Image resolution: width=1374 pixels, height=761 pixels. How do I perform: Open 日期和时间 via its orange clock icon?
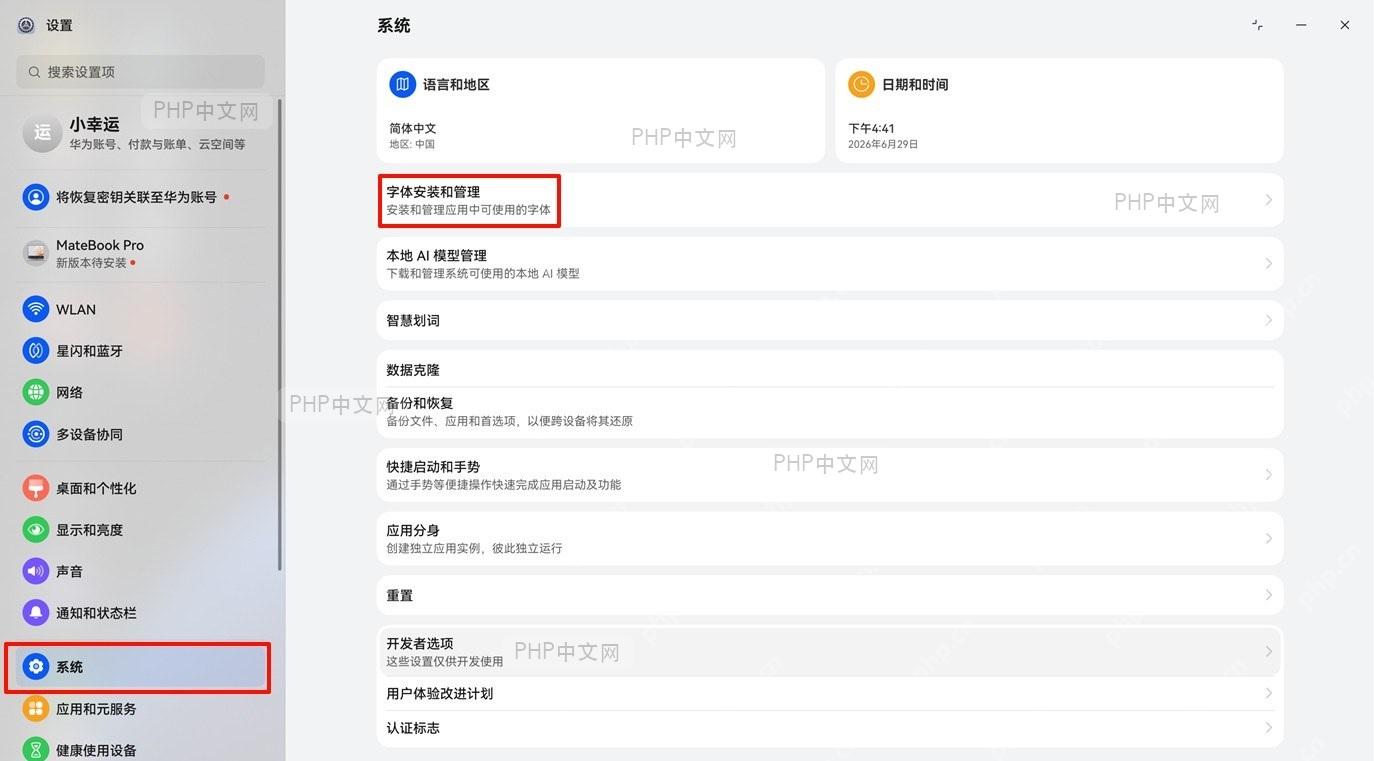coord(861,85)
